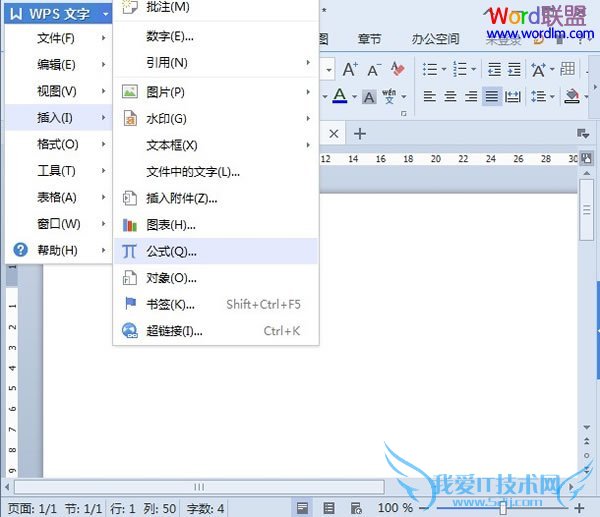The image size is (600, 517).
Task: Zoom in with the plus button
Action: pyautogui.click(x=579, y=508)
